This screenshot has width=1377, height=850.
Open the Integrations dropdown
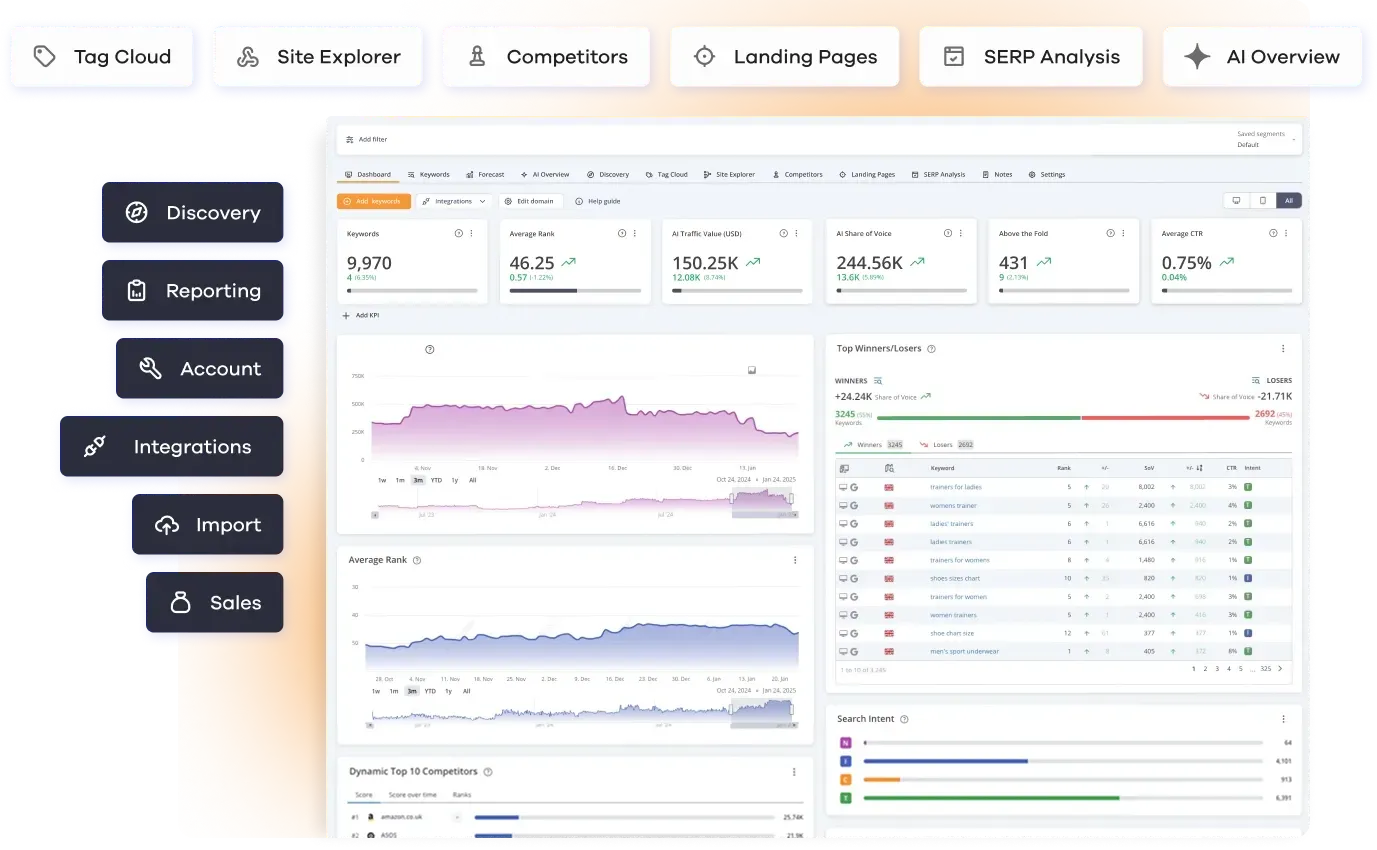(x=453, y=200)
